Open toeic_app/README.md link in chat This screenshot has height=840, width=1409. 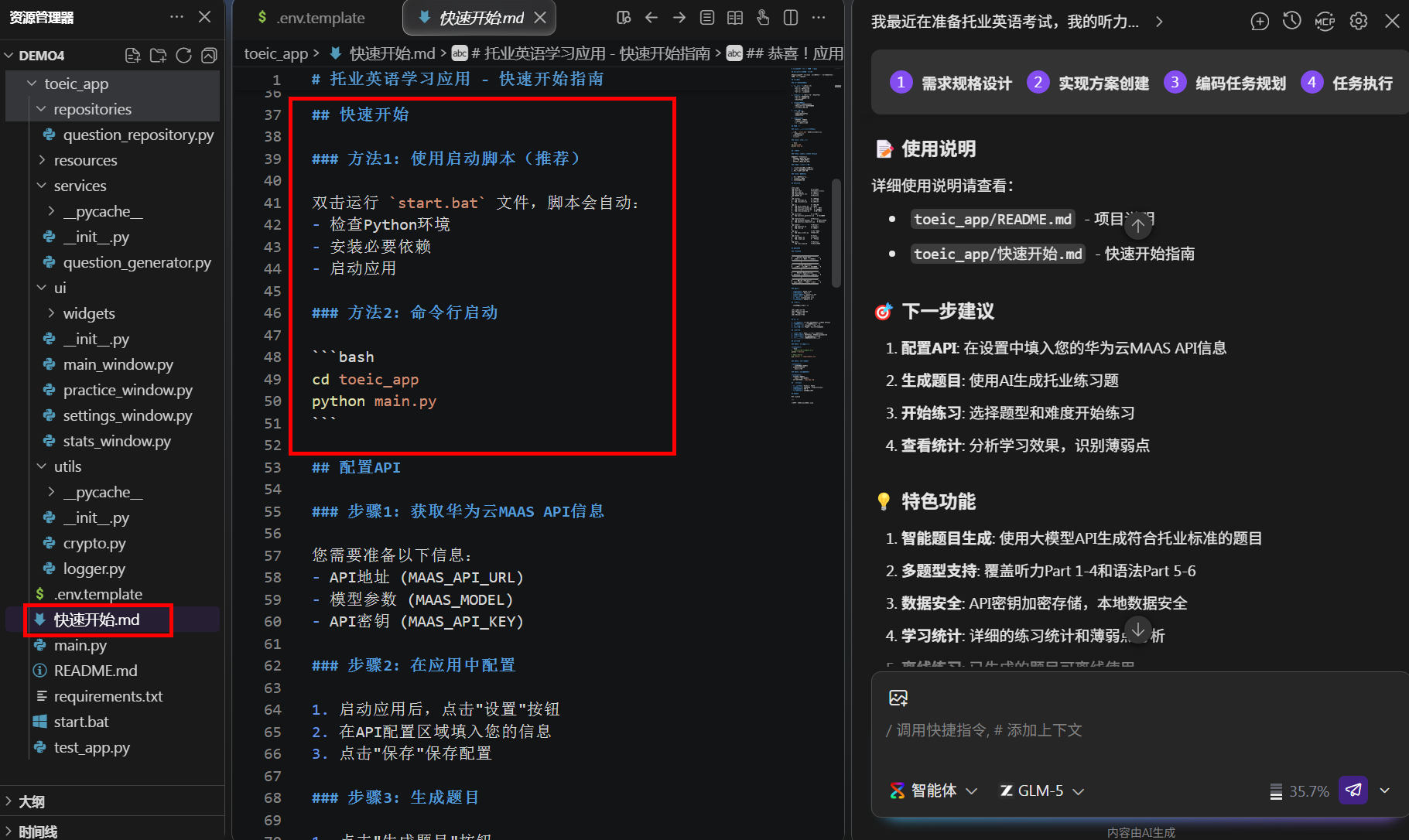point(993,220)
